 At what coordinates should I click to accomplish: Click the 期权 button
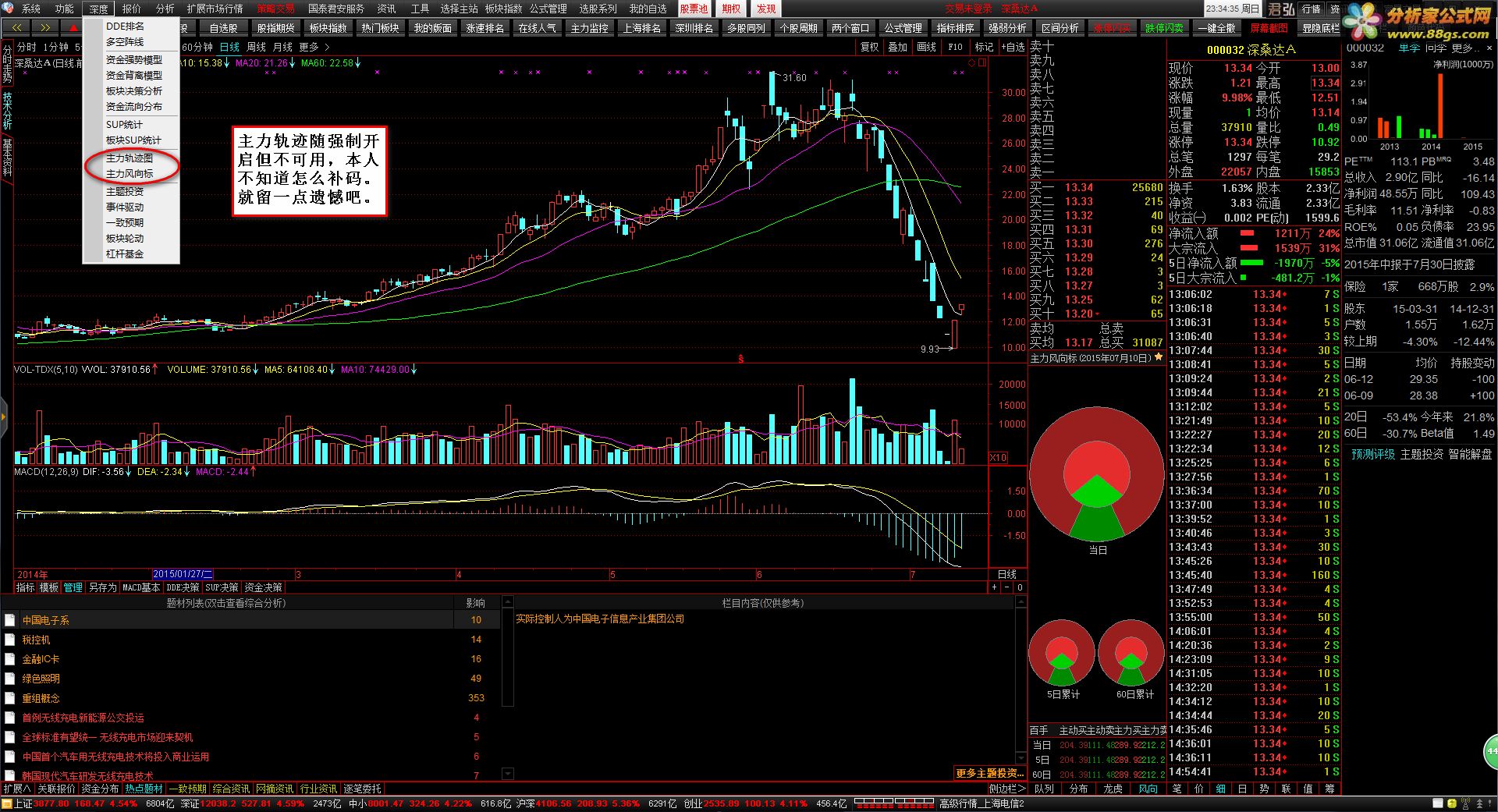(730, 9)
